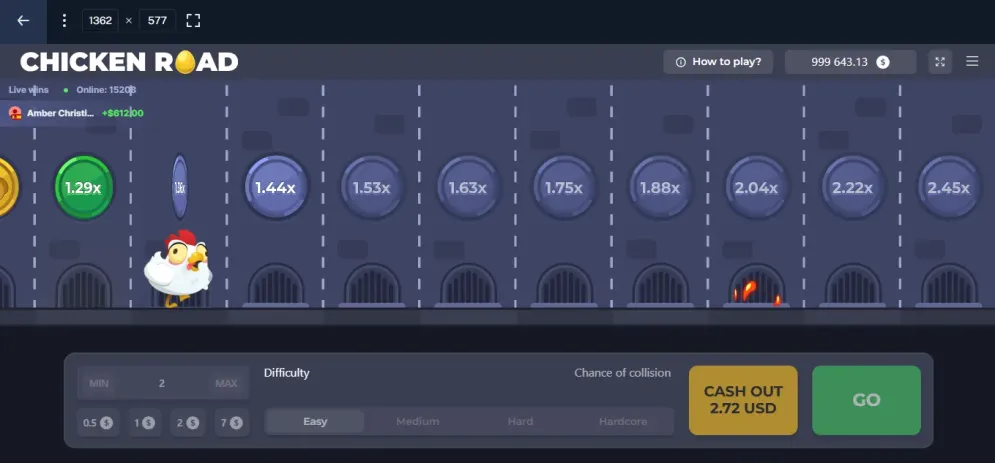Edit the width field showing 1362
This screenshot has height=463, width=995.
(100, 20)
